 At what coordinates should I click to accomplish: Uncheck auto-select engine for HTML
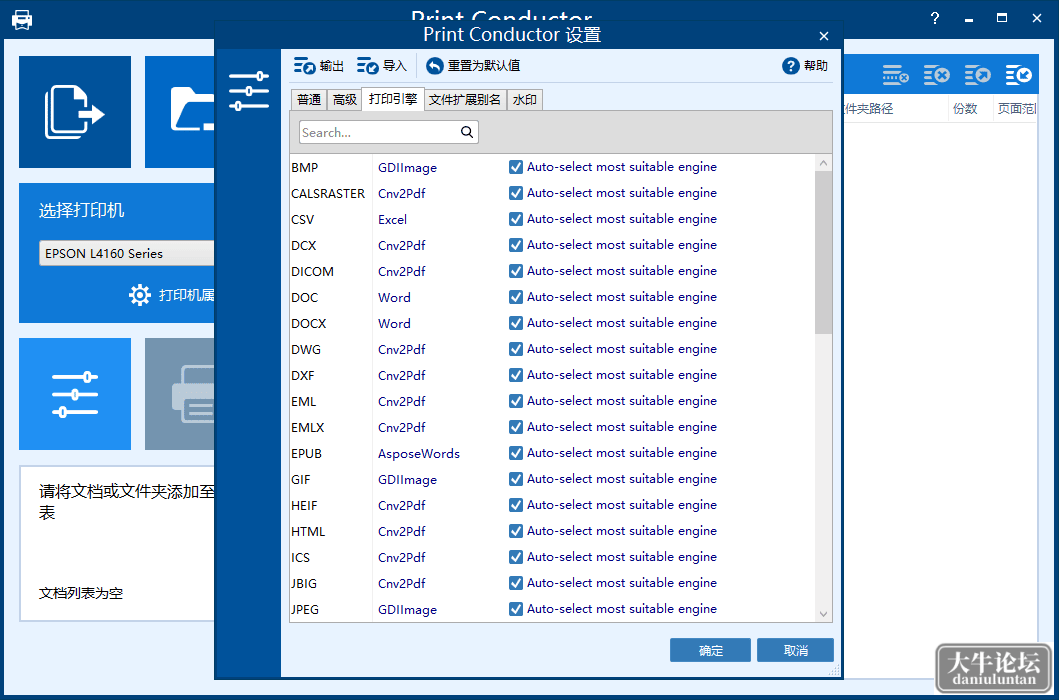(x=516, y=531)
